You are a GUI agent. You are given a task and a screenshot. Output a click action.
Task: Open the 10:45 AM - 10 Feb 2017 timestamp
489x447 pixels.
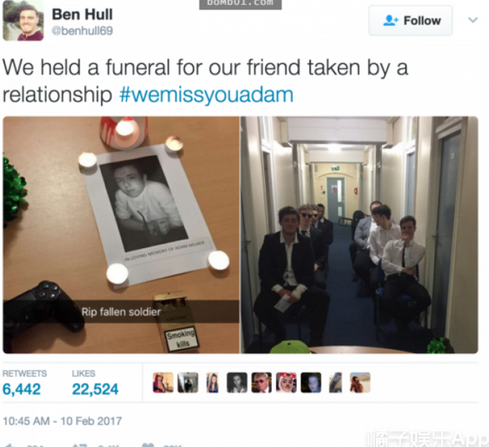[x=62, y=421]
